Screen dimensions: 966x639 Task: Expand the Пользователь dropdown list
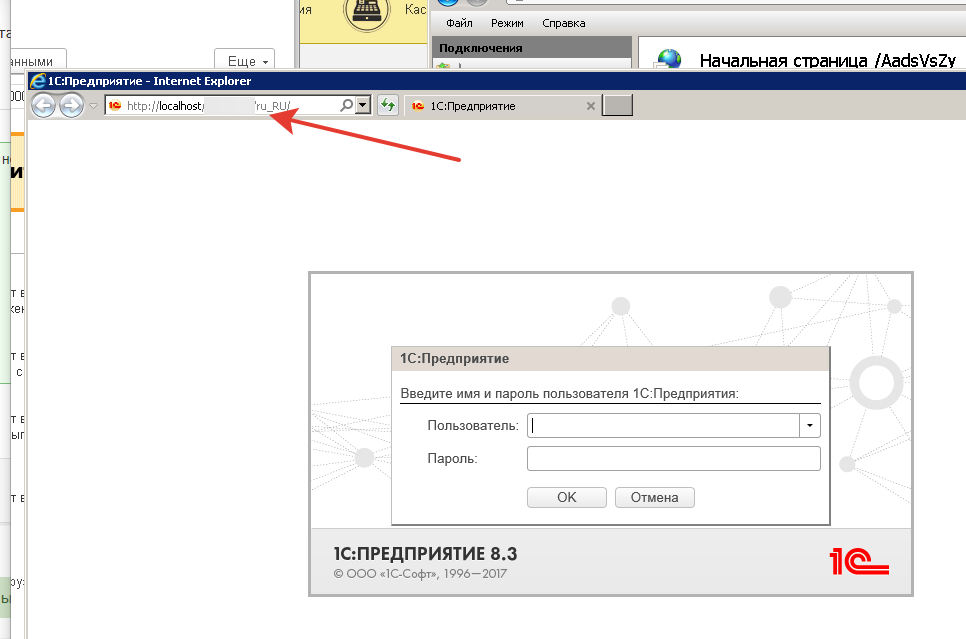pyautogui.click(x=810, y=425)
